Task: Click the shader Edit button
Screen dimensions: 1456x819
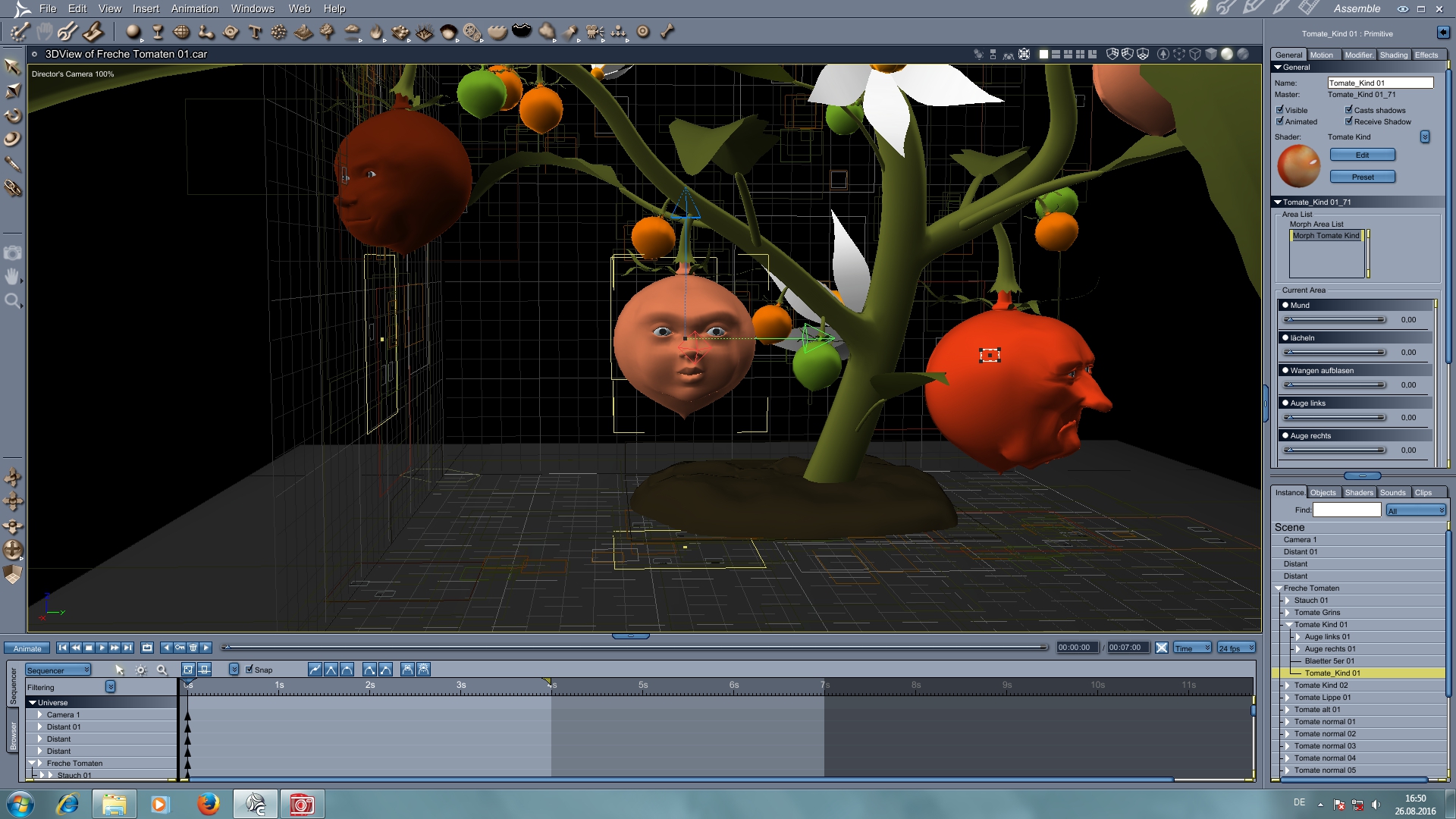Action: click(x=1362, y=155)
